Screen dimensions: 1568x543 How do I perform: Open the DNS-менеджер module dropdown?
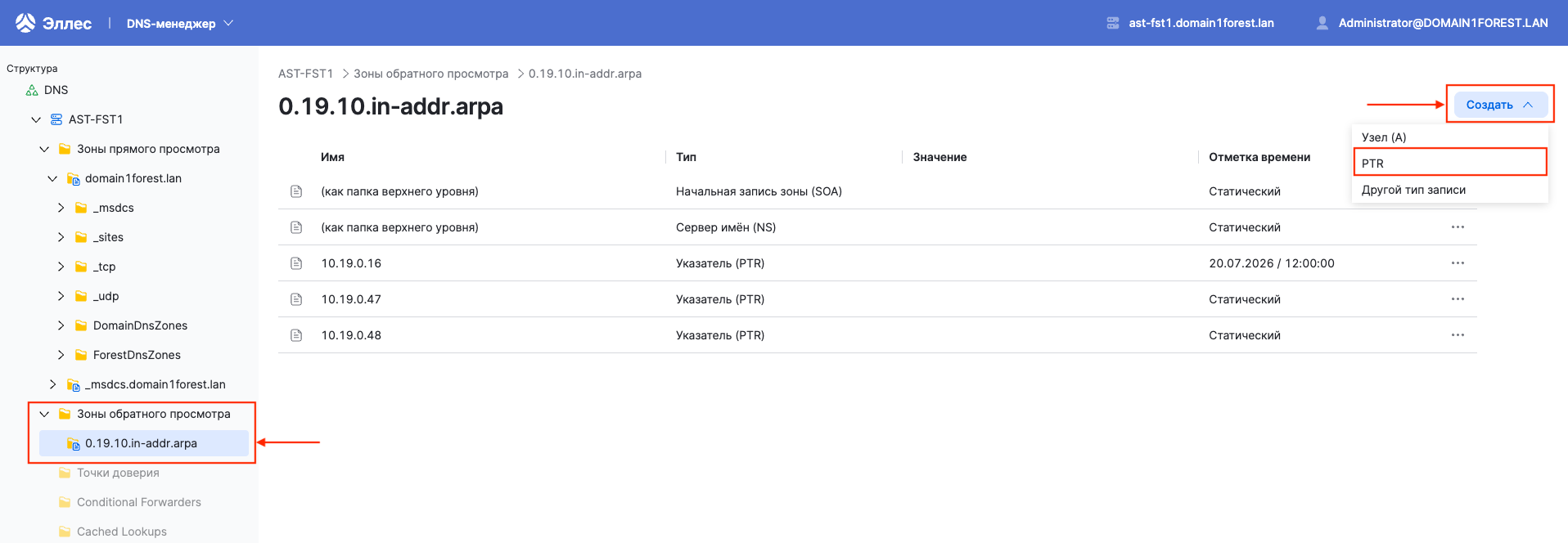coord(180,24)
